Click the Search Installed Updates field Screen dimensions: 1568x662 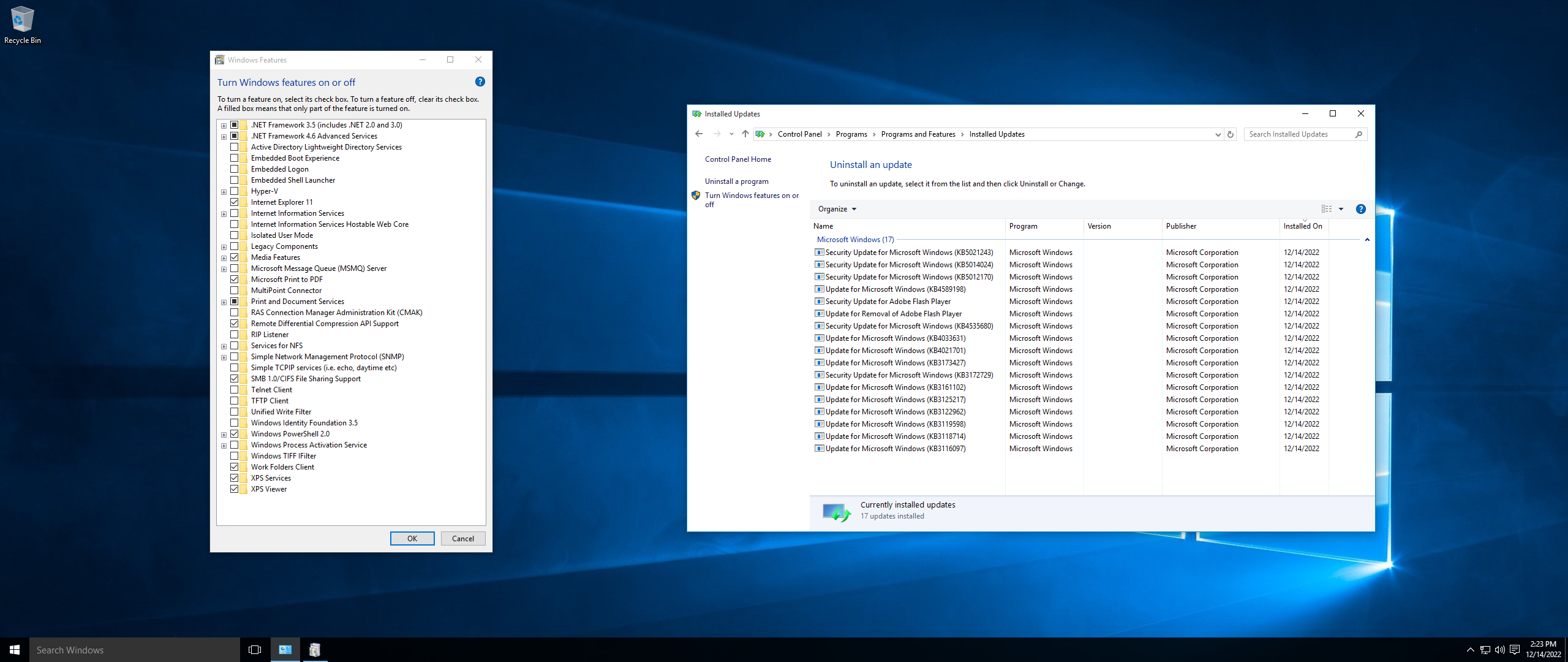click(1298, 134)
